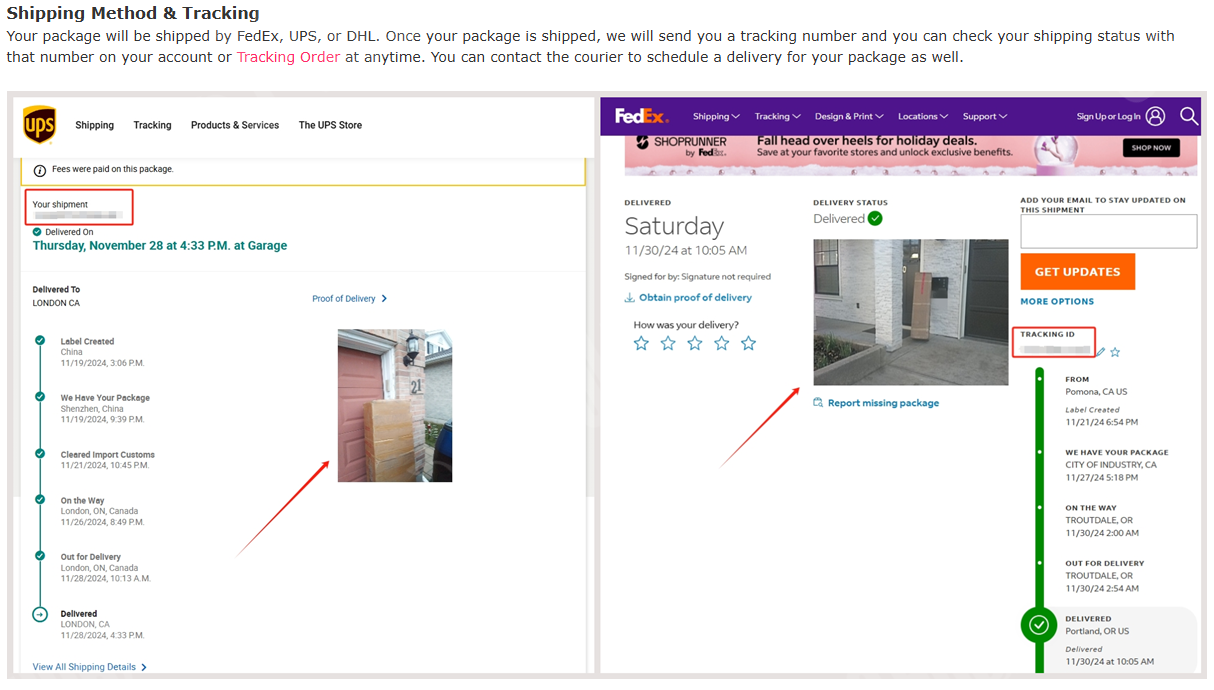The width and height of the screenshot is (1214, 690).
Task: Click MORE OPTIONS under Get Updates
Action: point(1057,301)
